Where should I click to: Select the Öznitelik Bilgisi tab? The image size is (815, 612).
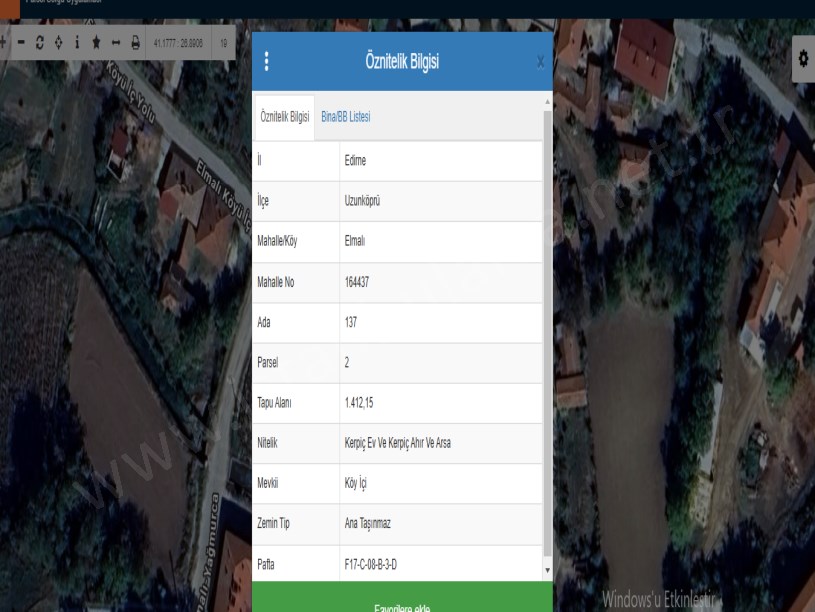point(284,118)
